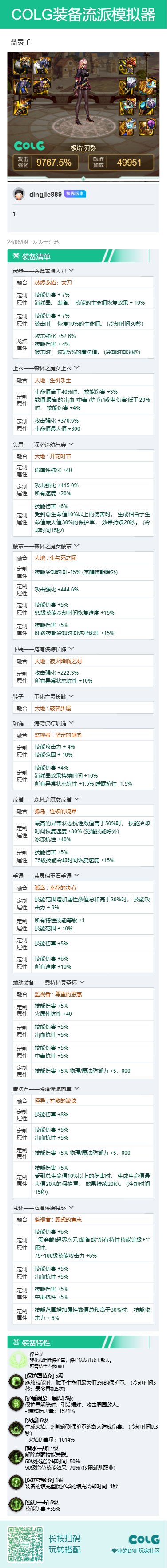Image resolution: width=167 pixels, height=1568 pixels.
Task: Collapse the 辅助装备 恩特精灵圣杯 section
Action: pos(81,982)
